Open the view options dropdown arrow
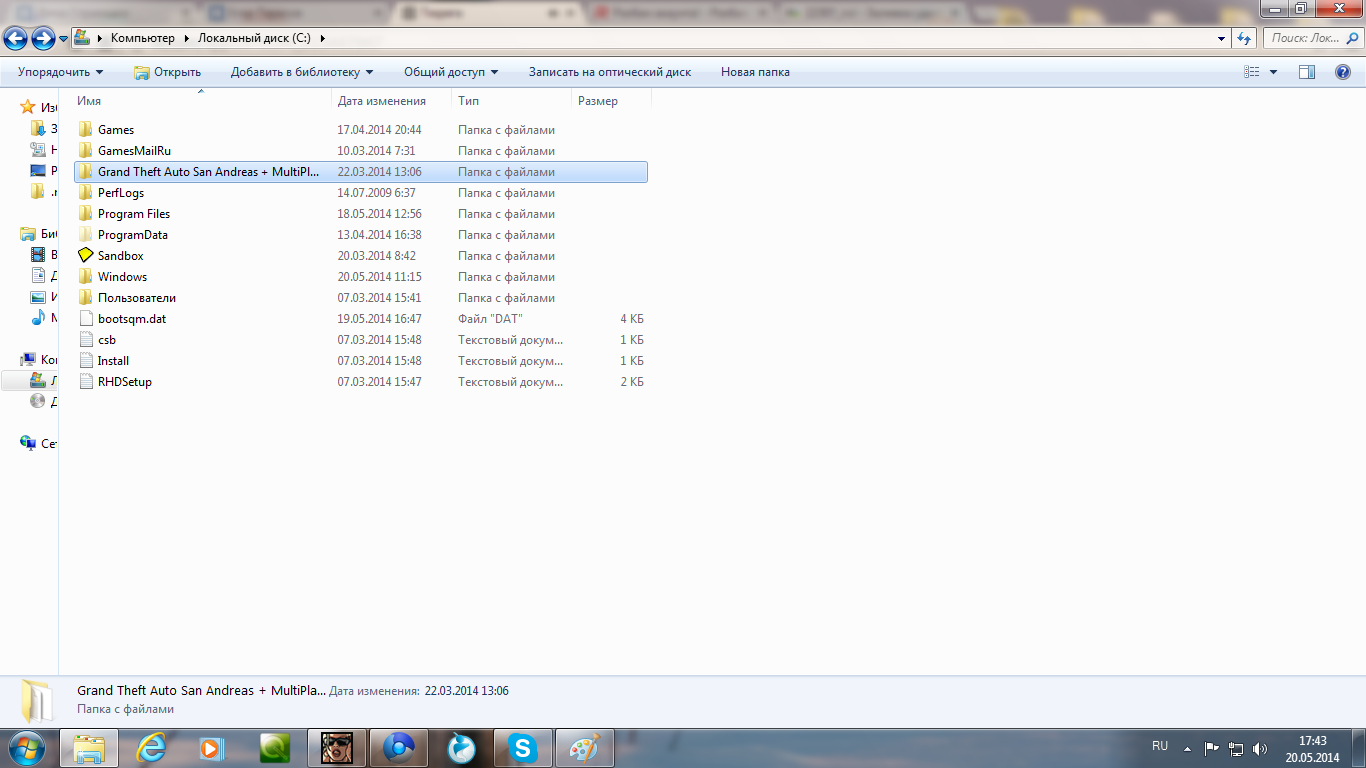The height and width of the screenshot is (768, 1366). click(x=1273, y=72)
